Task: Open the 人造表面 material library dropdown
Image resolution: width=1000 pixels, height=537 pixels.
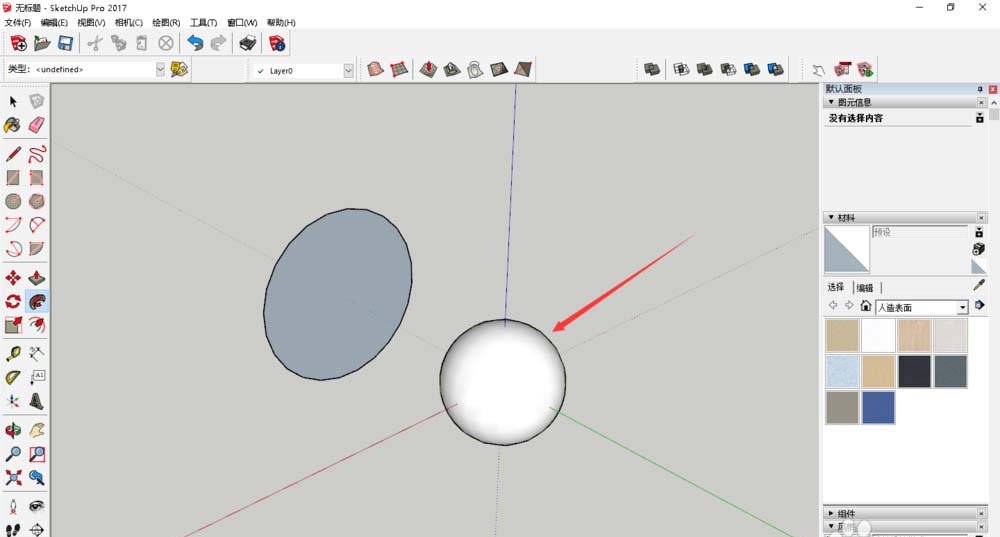Action: pyautogui.click(x=962, y=307)
